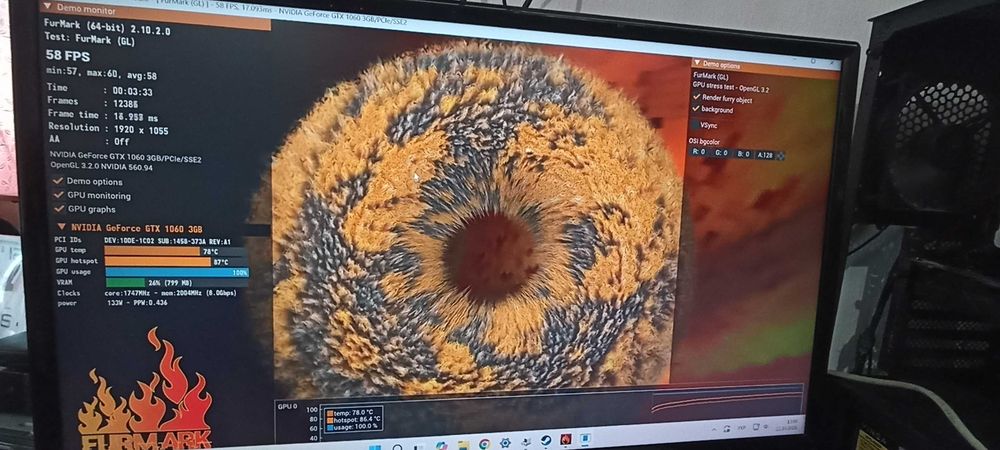Open File Explorer from the taskbar
Screen dimensions: 1000x450
[x=464, y=444]
